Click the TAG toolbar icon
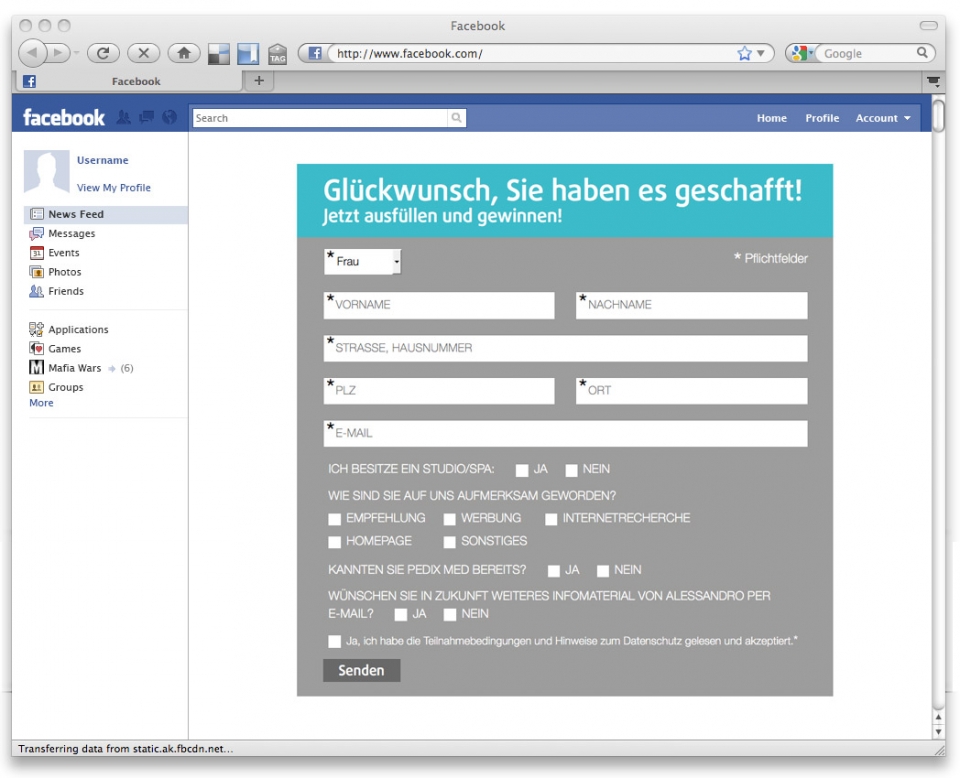The height and width of the screenshot is (778, 960). point(277,54)
